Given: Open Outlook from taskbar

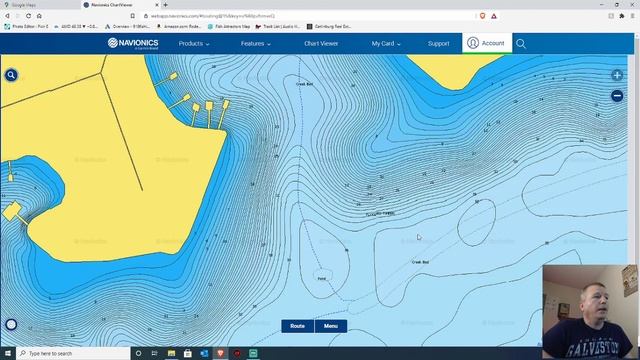Looking at the screenshot, I should (204, 353).
